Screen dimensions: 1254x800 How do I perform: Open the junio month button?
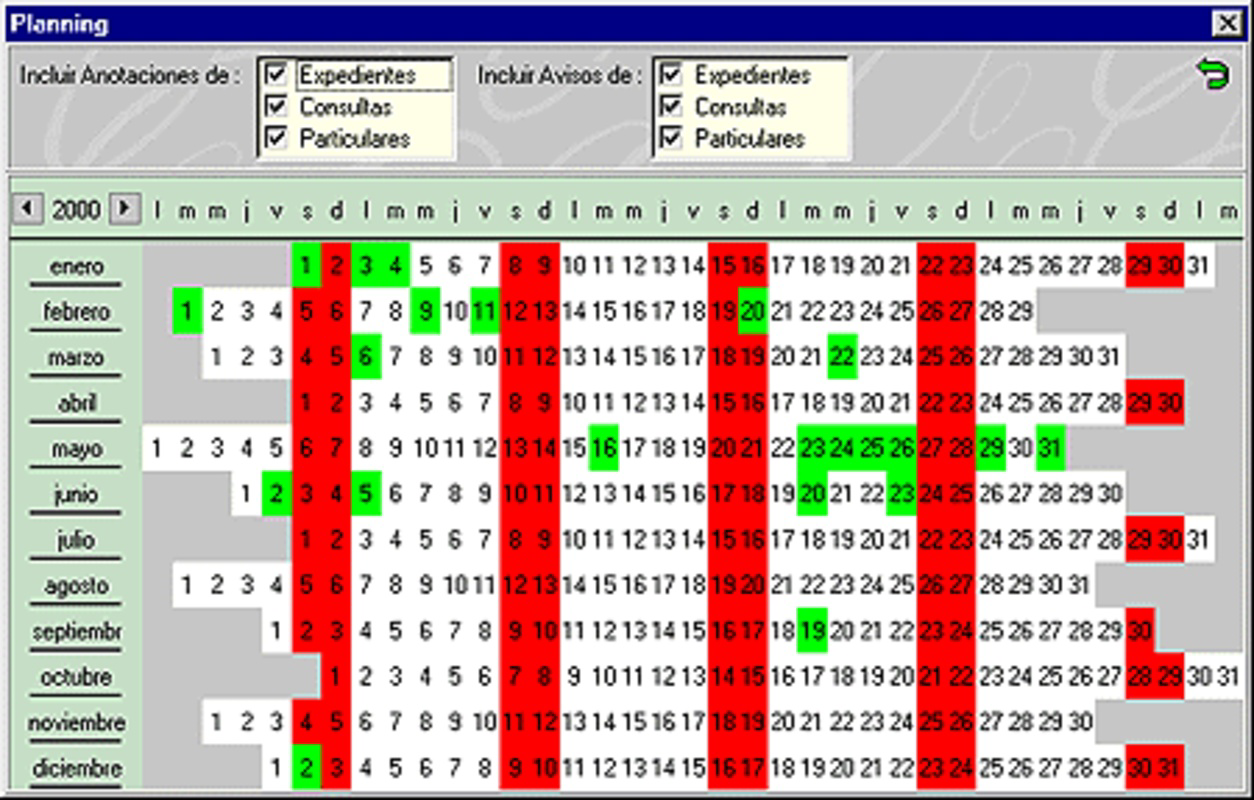(76, 495)
